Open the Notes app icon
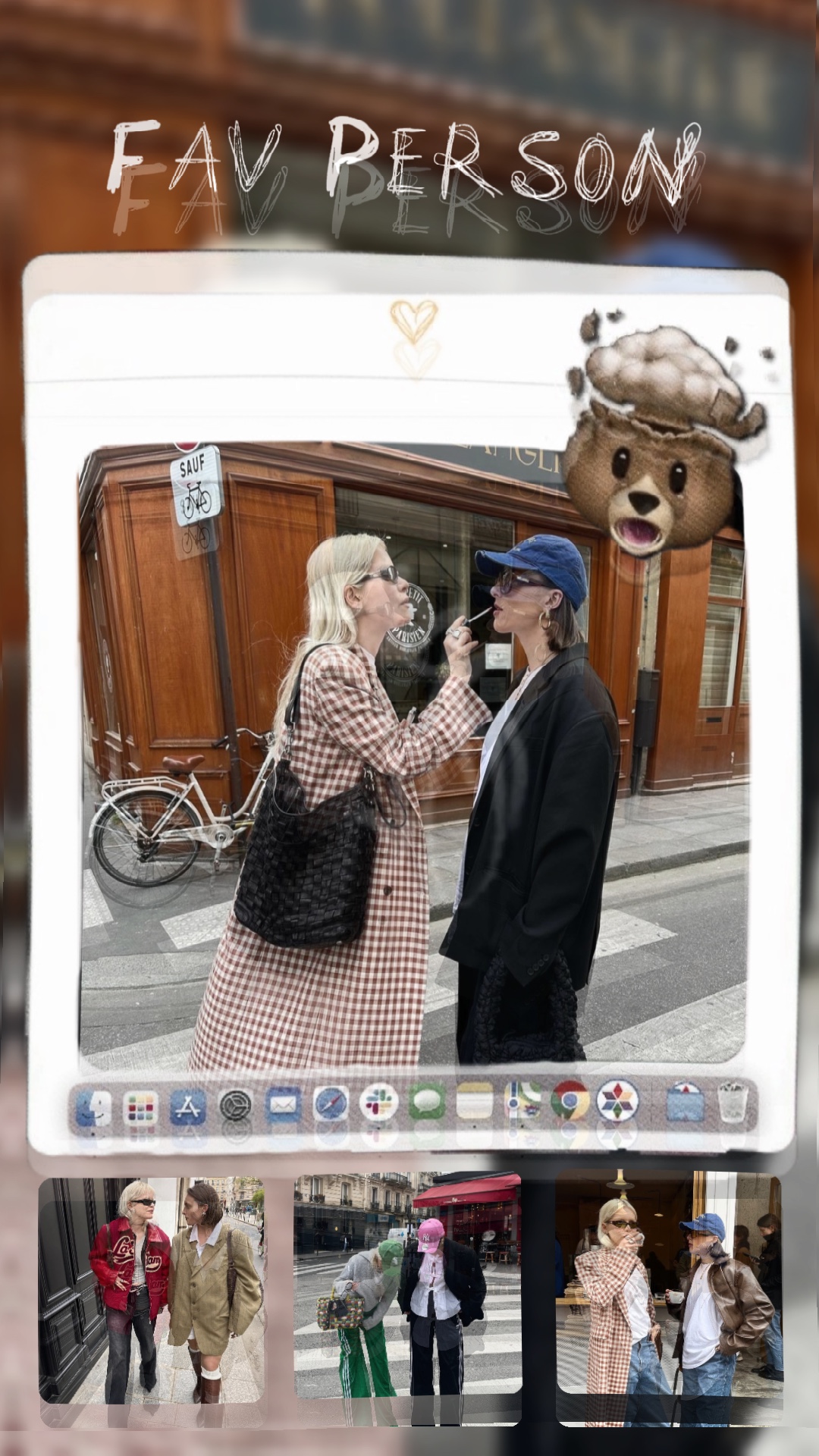 (x=475, y=1101)
